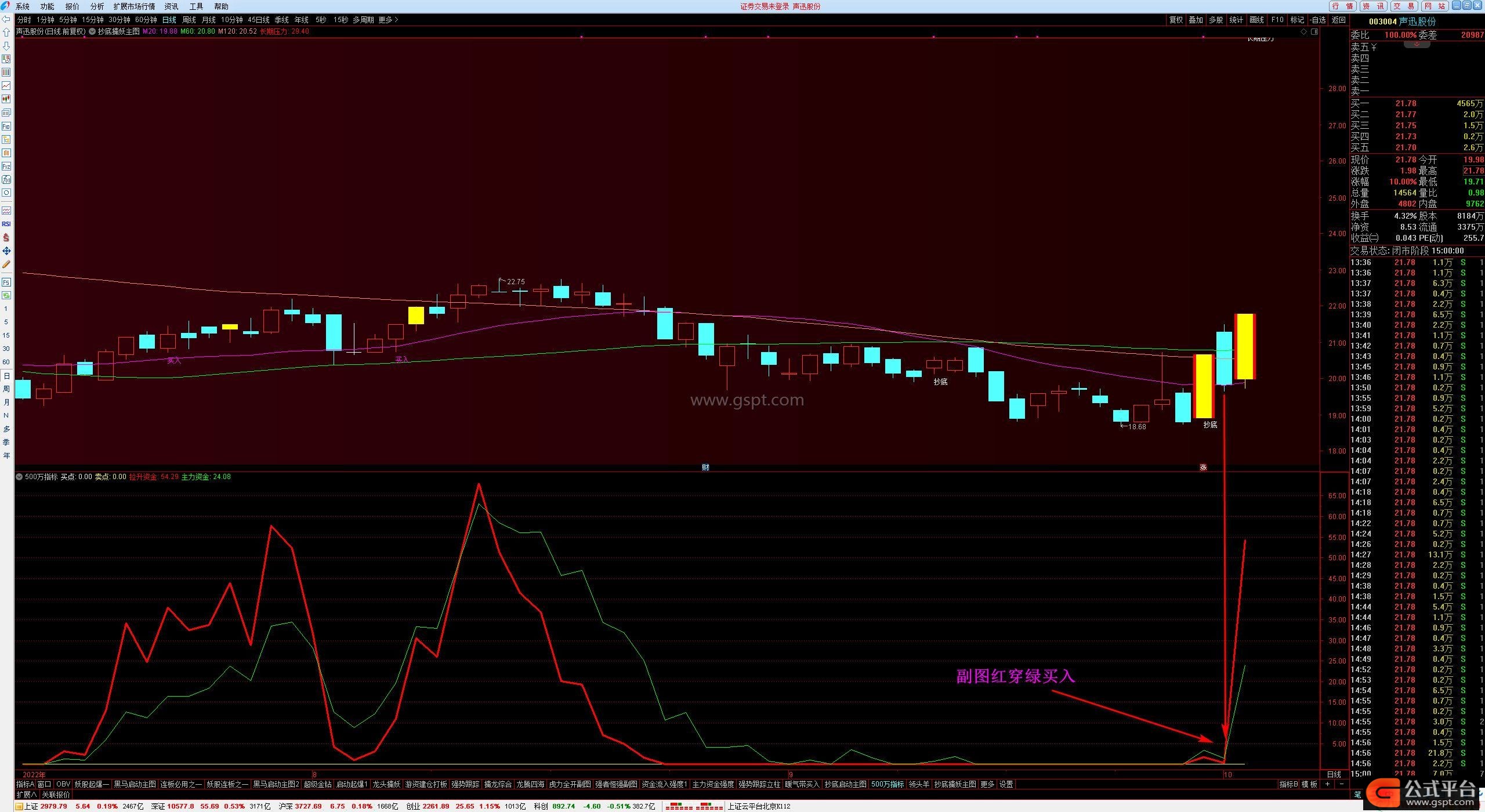The height and width of the screenshot is (812, 1485).
Task: Select the 30-minute period in sidebar
Action: coord(6,349)
